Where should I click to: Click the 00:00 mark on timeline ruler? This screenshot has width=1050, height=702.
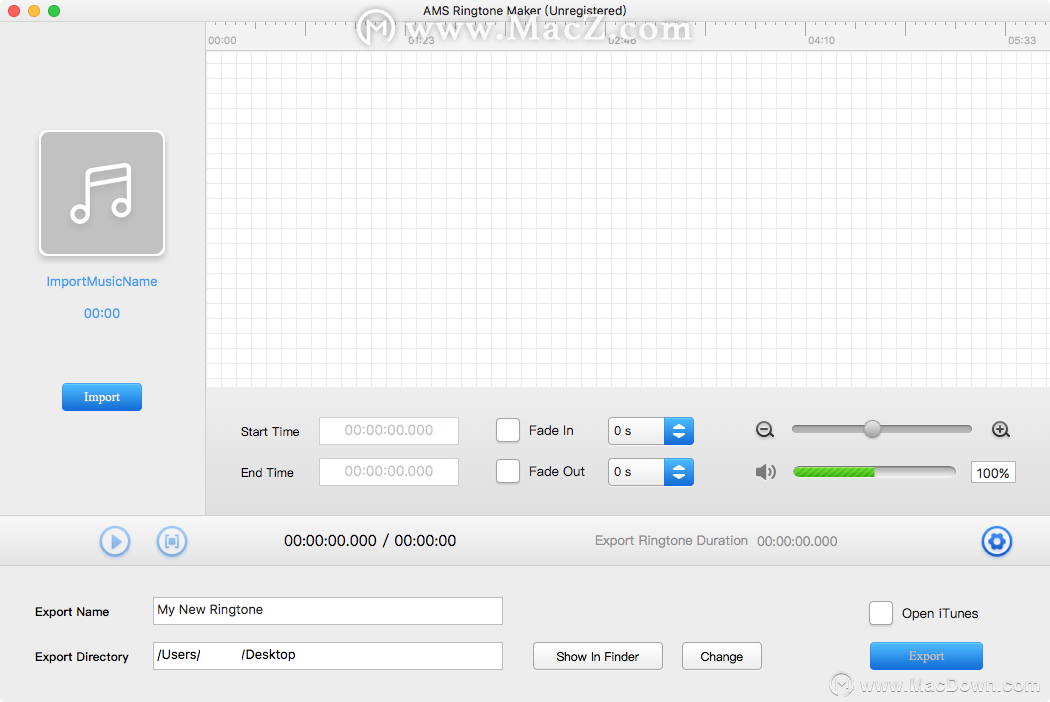click(x=222, y=40)
